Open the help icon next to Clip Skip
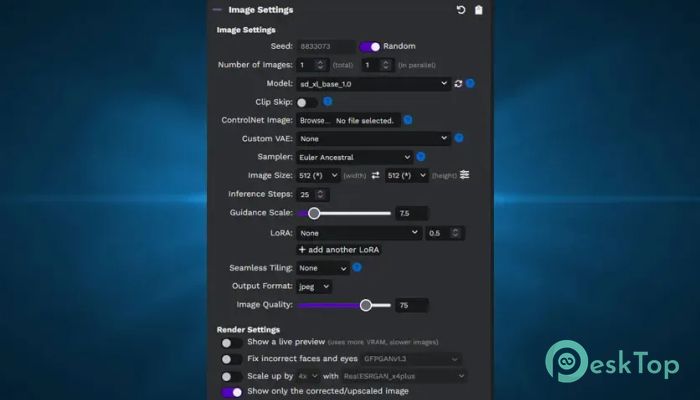The width and height of the screenshot is (700, 400). pos(328,102)
